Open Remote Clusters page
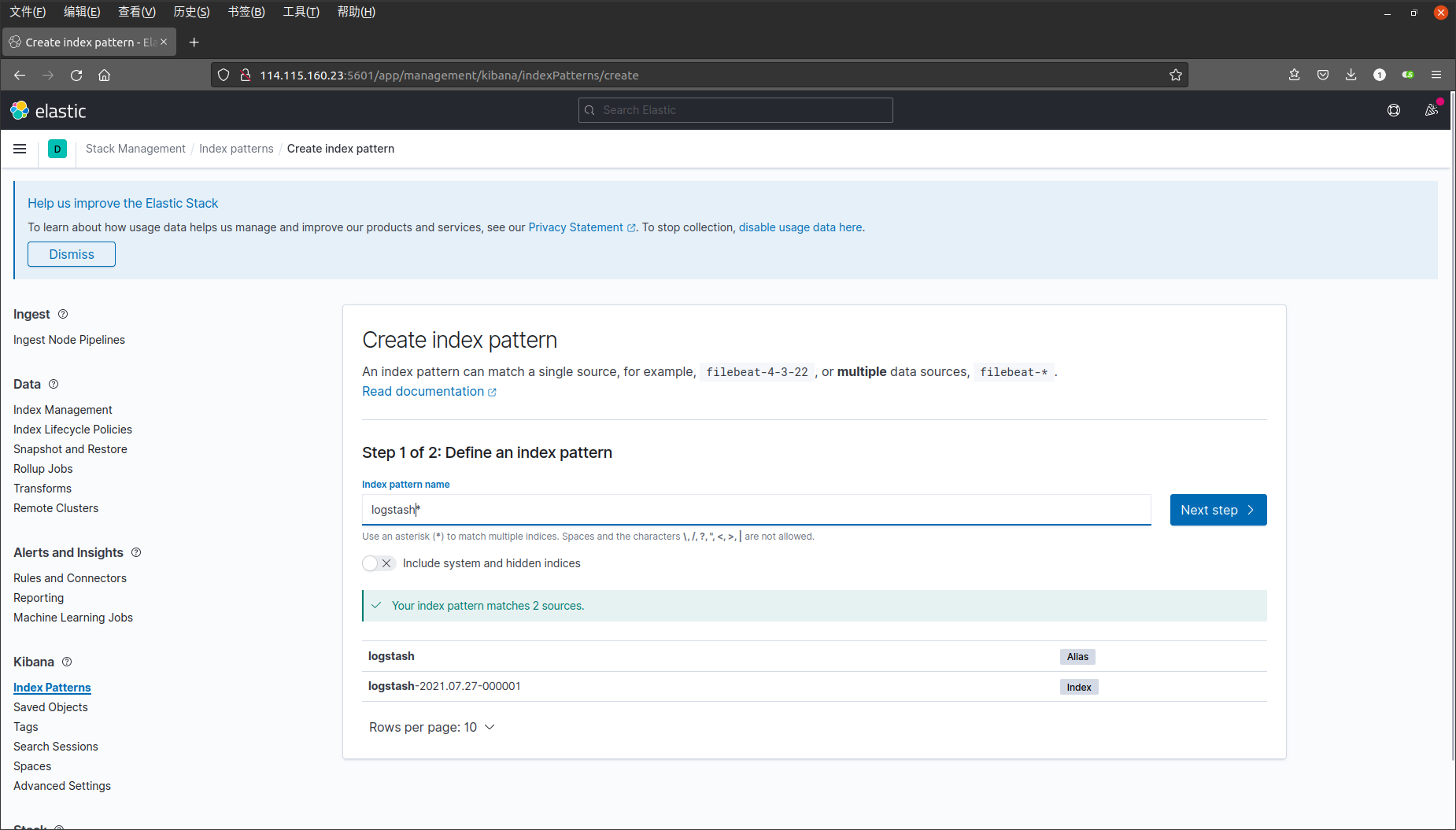The height and width of the screenshot is (830, 1456). coord(56,508)
